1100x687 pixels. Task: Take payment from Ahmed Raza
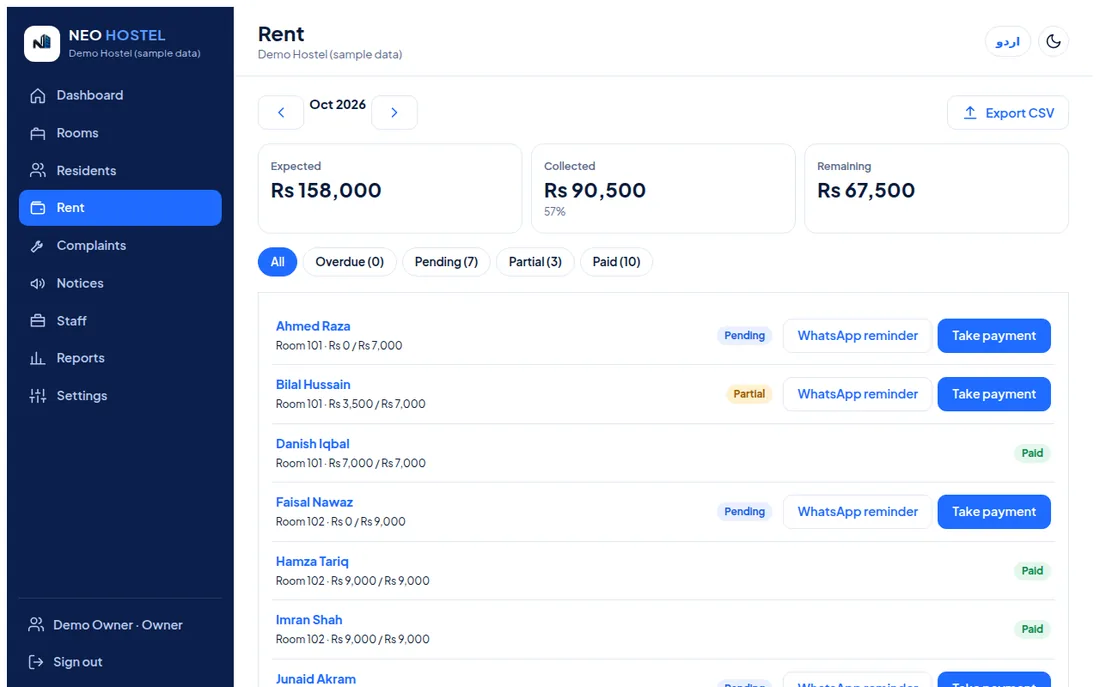993,335
